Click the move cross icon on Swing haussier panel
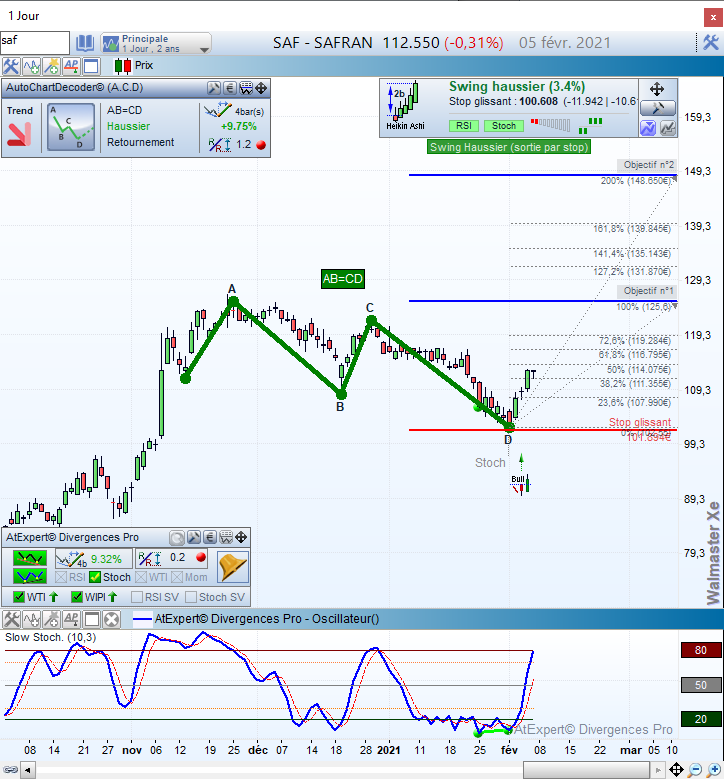Image resolution: width=724 pixels, height=779 pixels. click(657, 89)
